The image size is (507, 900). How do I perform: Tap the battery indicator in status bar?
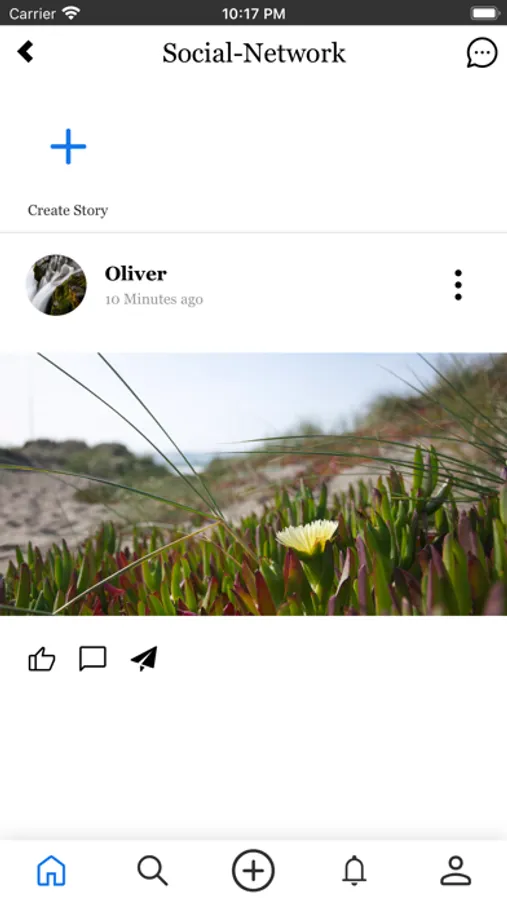485,13
